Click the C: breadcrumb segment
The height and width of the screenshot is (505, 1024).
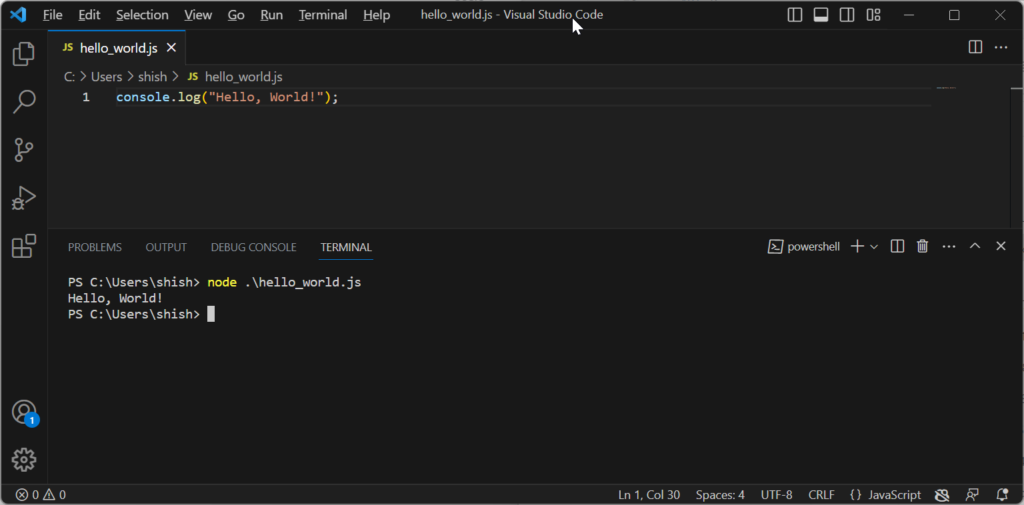click(69, 77)
